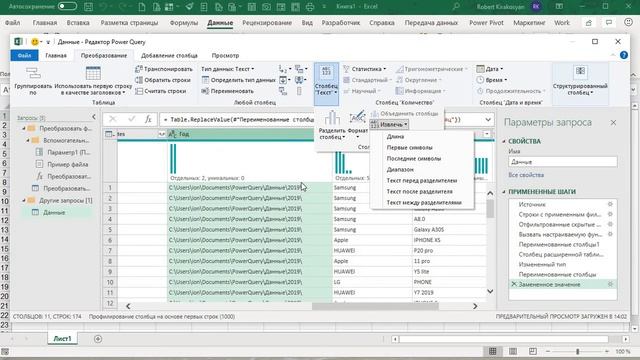This screenshot has height=360, width=640.
Task: Select Последние символы menu item
Action: 413,158
